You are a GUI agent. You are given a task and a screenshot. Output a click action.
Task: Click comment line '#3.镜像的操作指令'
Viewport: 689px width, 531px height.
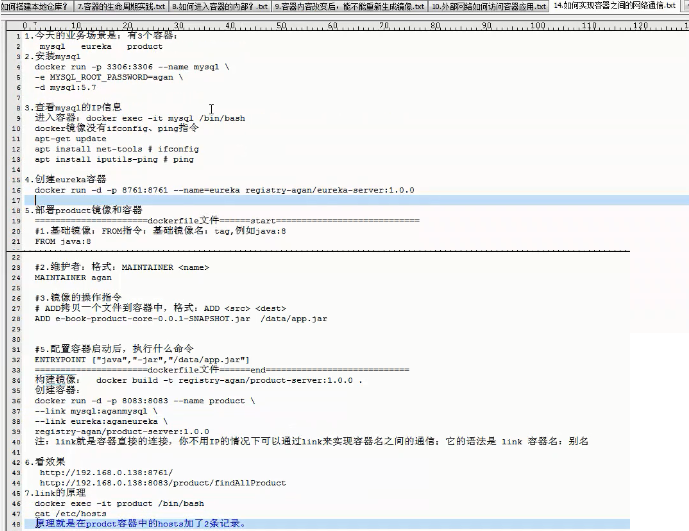coord(78,298)
